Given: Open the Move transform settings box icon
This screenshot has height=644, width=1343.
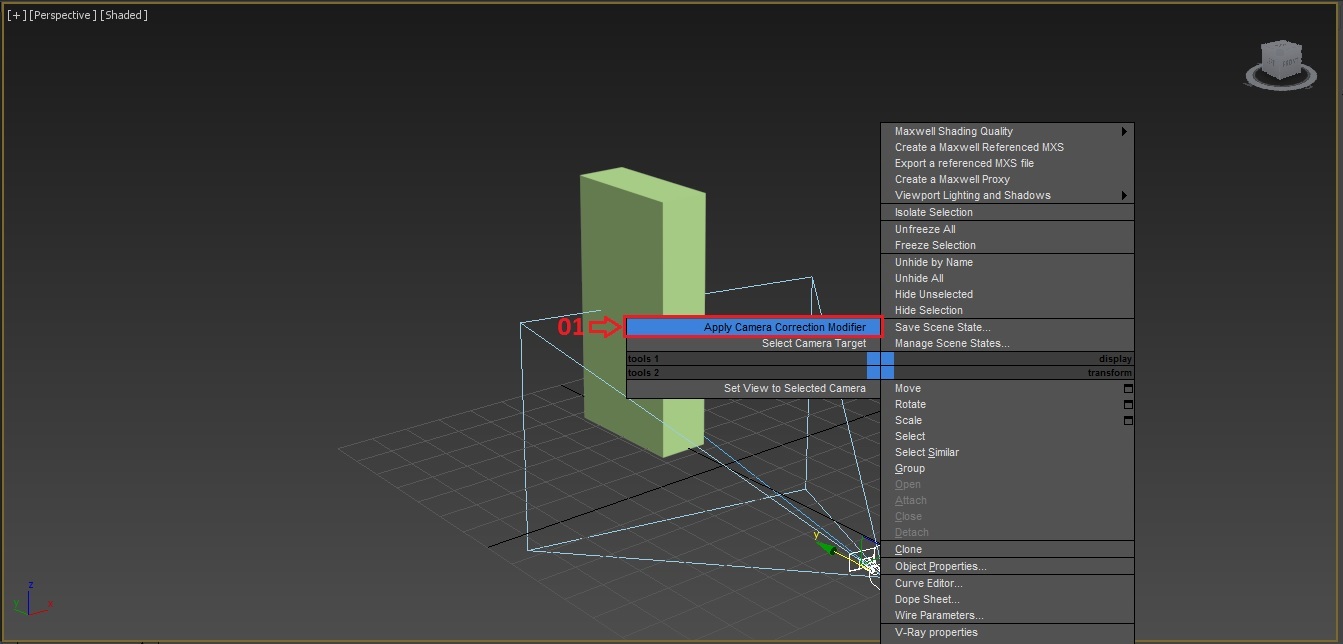Looking at the screenshot, I should pos(1128,388).
